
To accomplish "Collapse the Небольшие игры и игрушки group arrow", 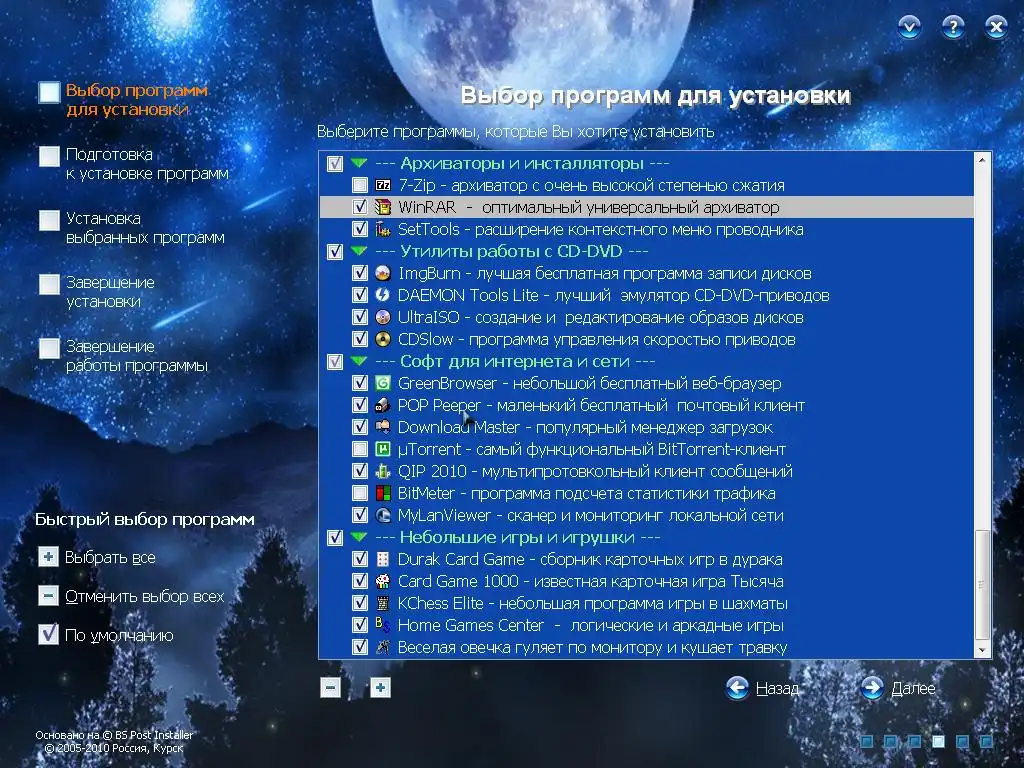I will [359, 537].
